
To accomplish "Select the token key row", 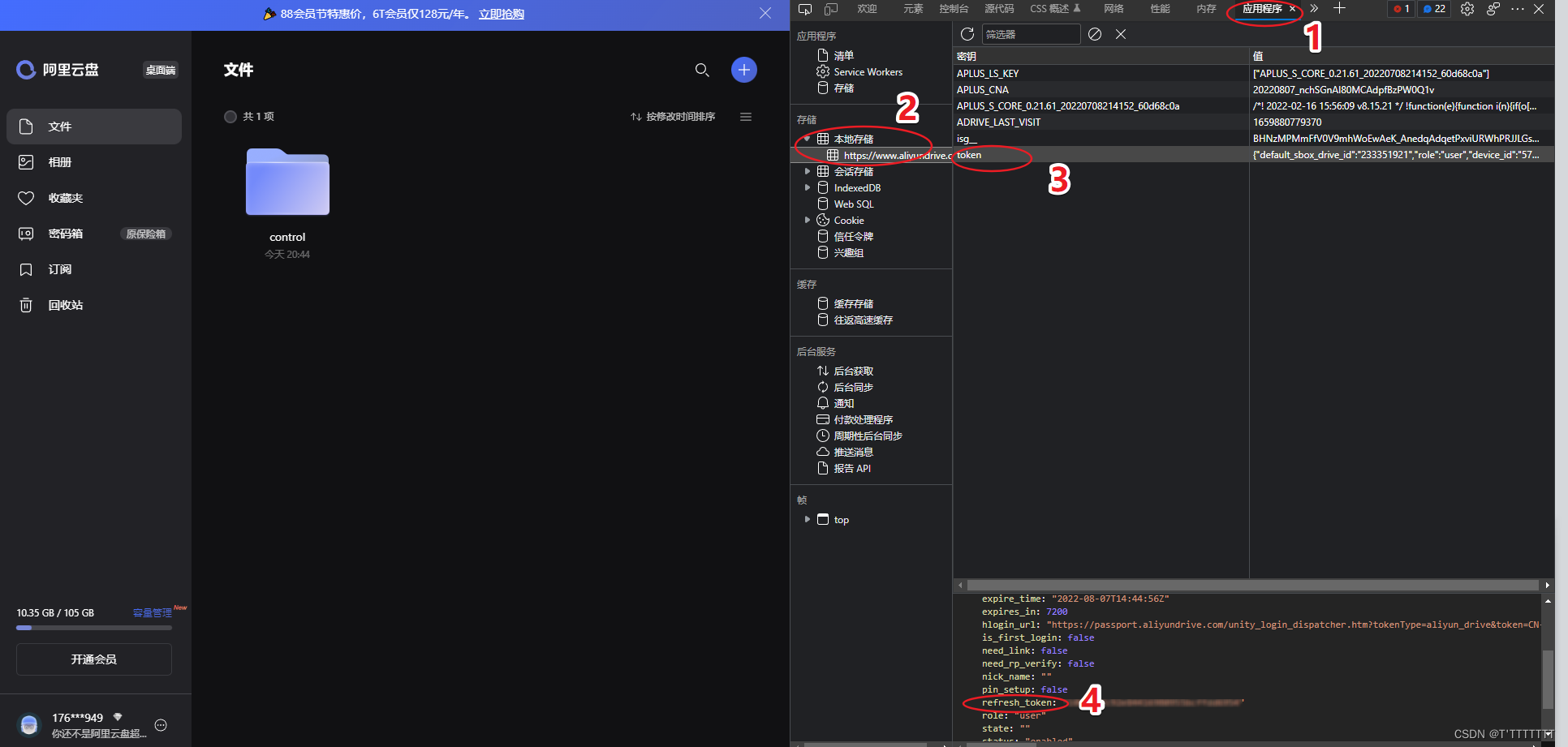I will (x=1254, y=155).
